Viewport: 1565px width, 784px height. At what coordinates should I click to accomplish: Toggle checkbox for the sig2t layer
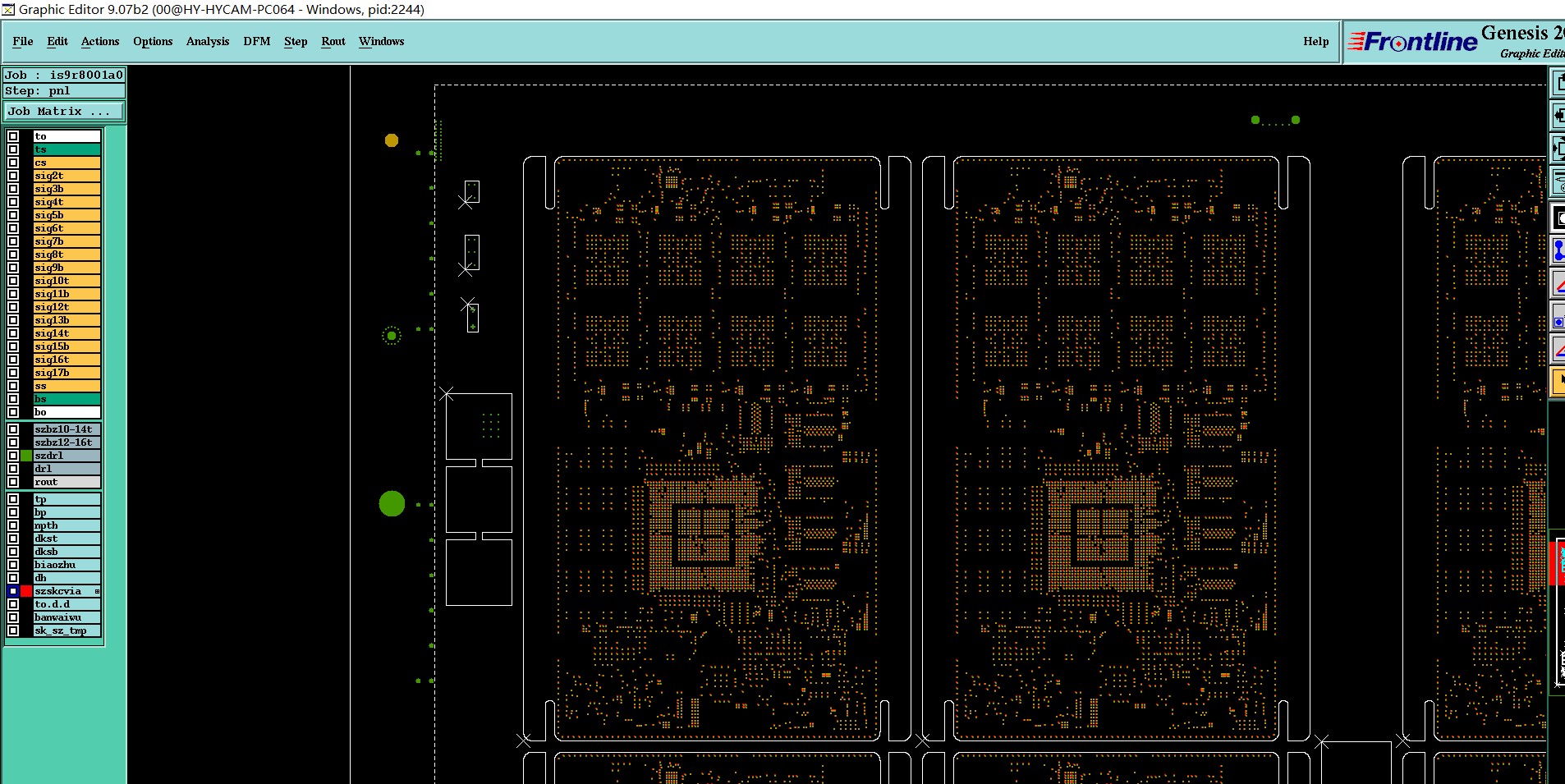[x=13, y=176]
